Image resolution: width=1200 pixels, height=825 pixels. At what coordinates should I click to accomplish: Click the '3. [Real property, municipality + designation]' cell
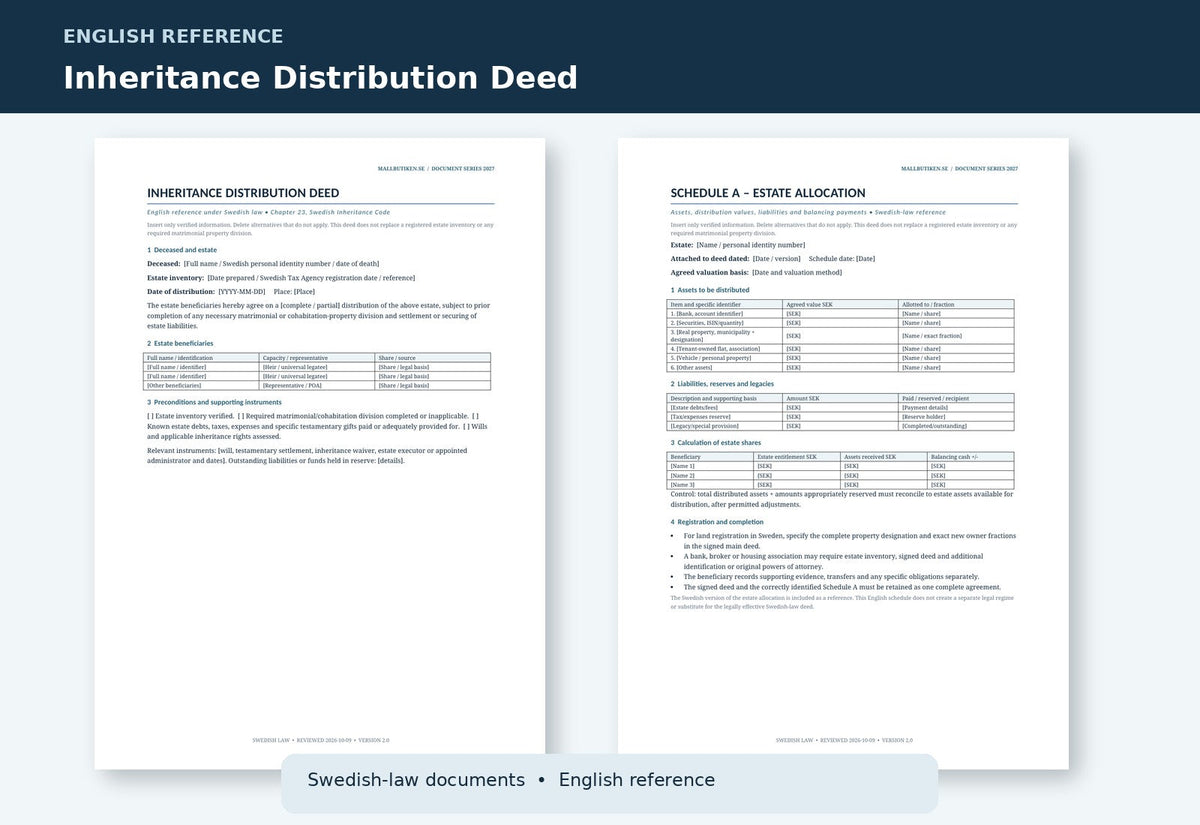coord(725,336)
